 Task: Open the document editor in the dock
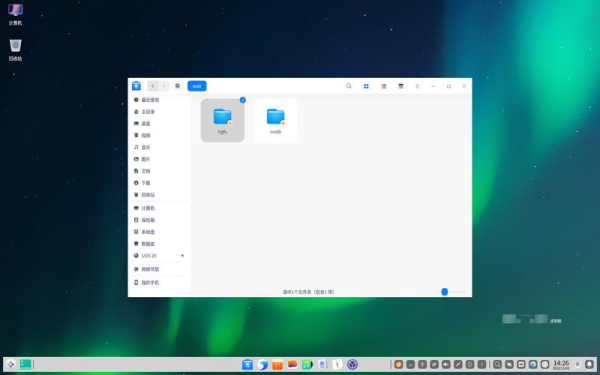[322, 364]
